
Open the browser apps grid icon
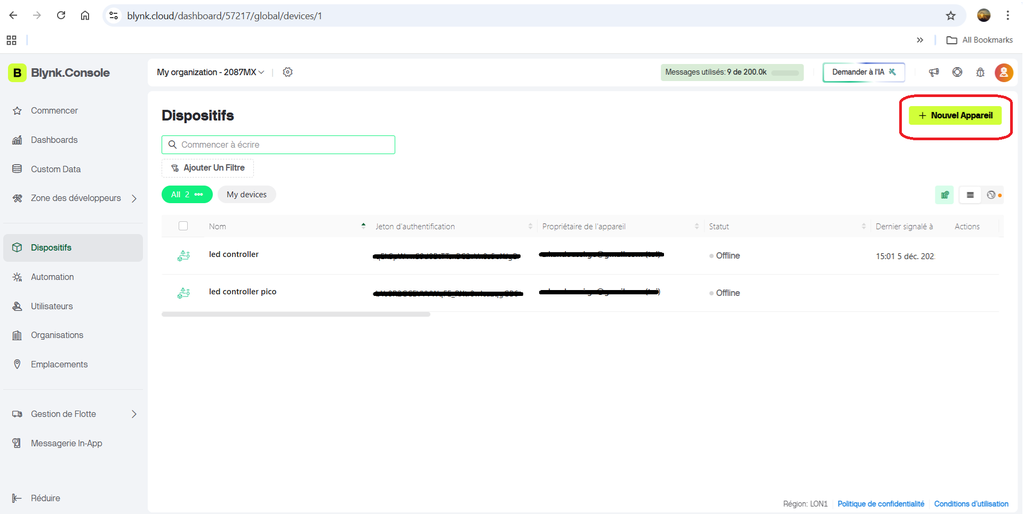(x=11, y=40)
